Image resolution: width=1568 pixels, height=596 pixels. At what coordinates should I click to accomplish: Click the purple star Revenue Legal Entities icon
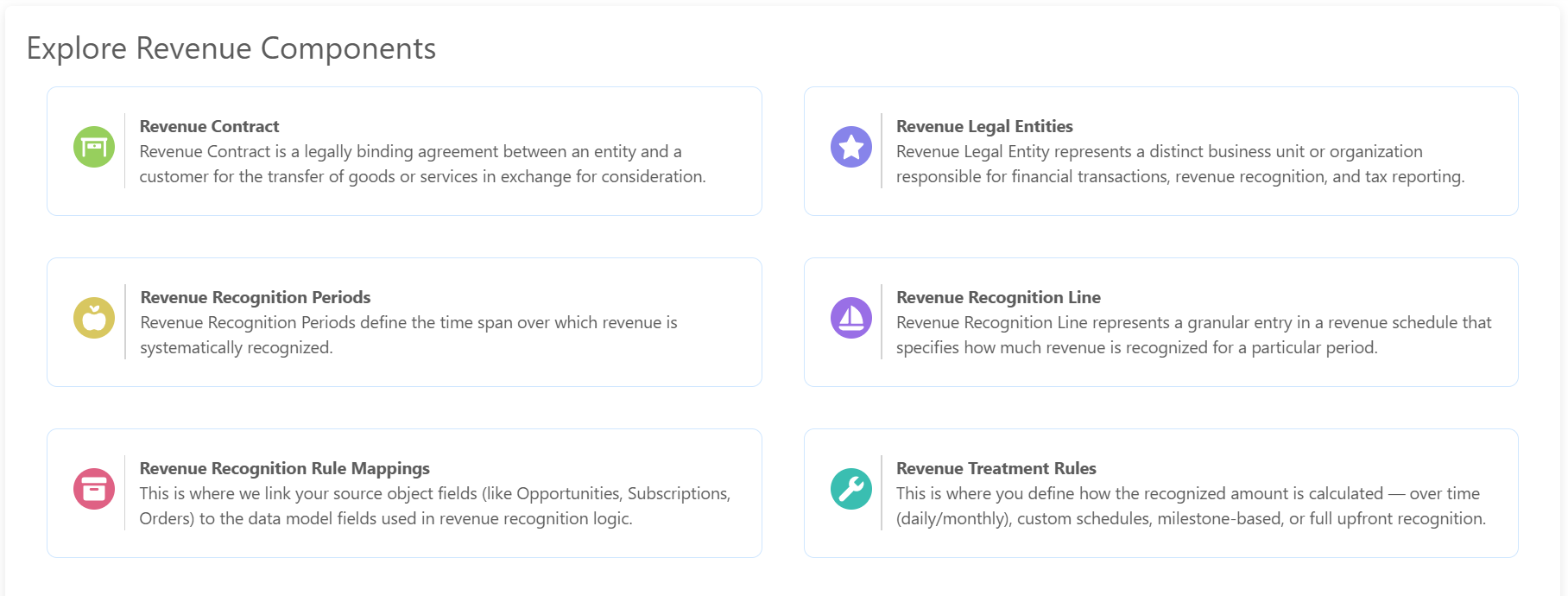[x=851, y=147]
